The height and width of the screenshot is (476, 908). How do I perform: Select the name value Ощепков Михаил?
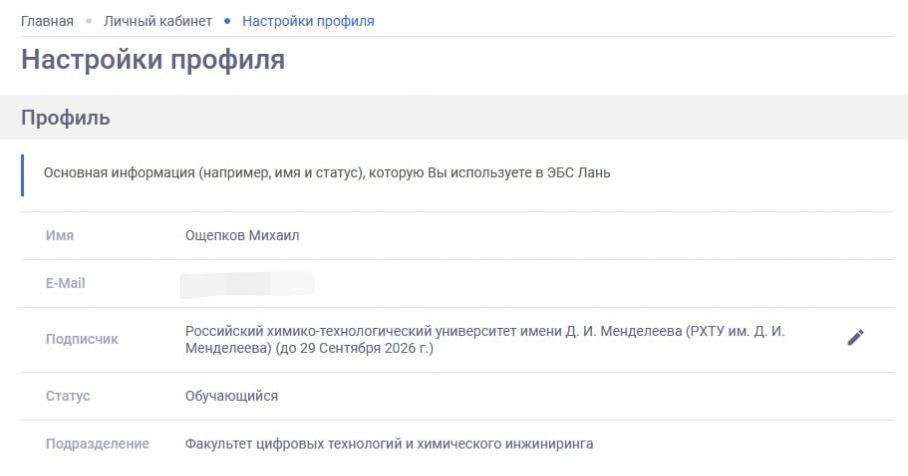click(242, 236)
